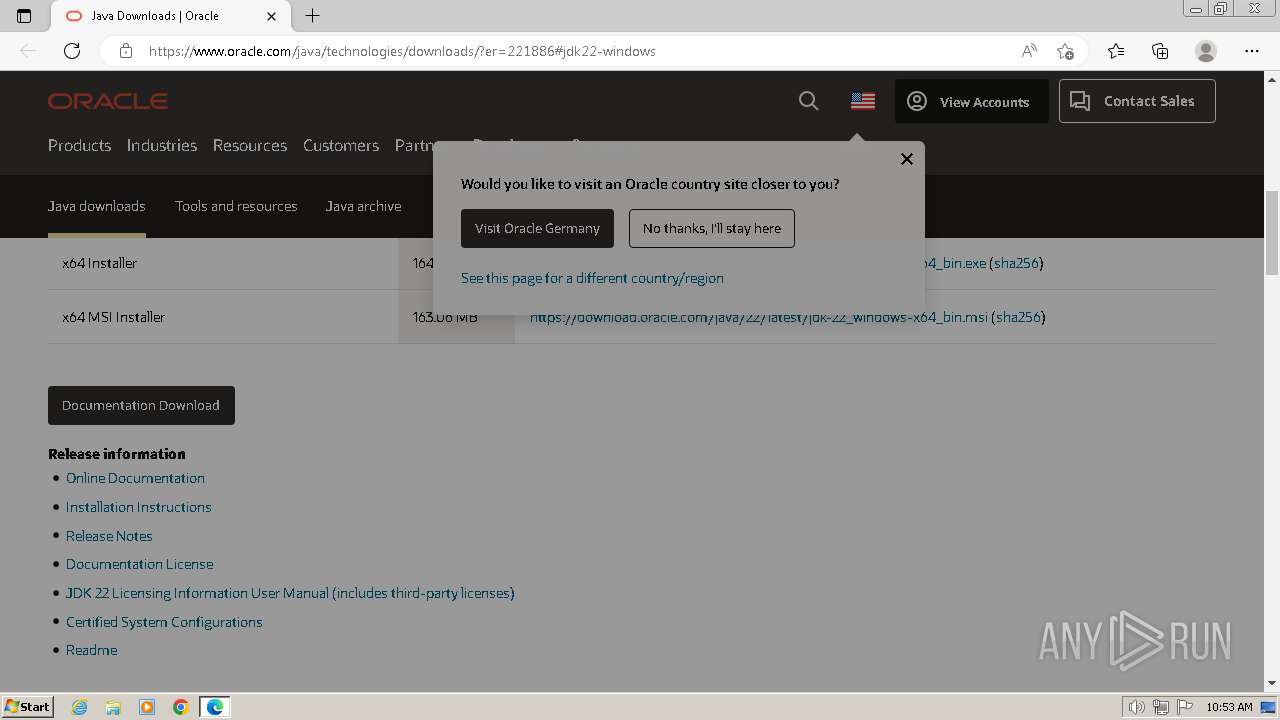Image resolution: width=1280 pixels, height=720 pixels.
Task: Add this page to favorites star icon
Action: pos(1066,51)
